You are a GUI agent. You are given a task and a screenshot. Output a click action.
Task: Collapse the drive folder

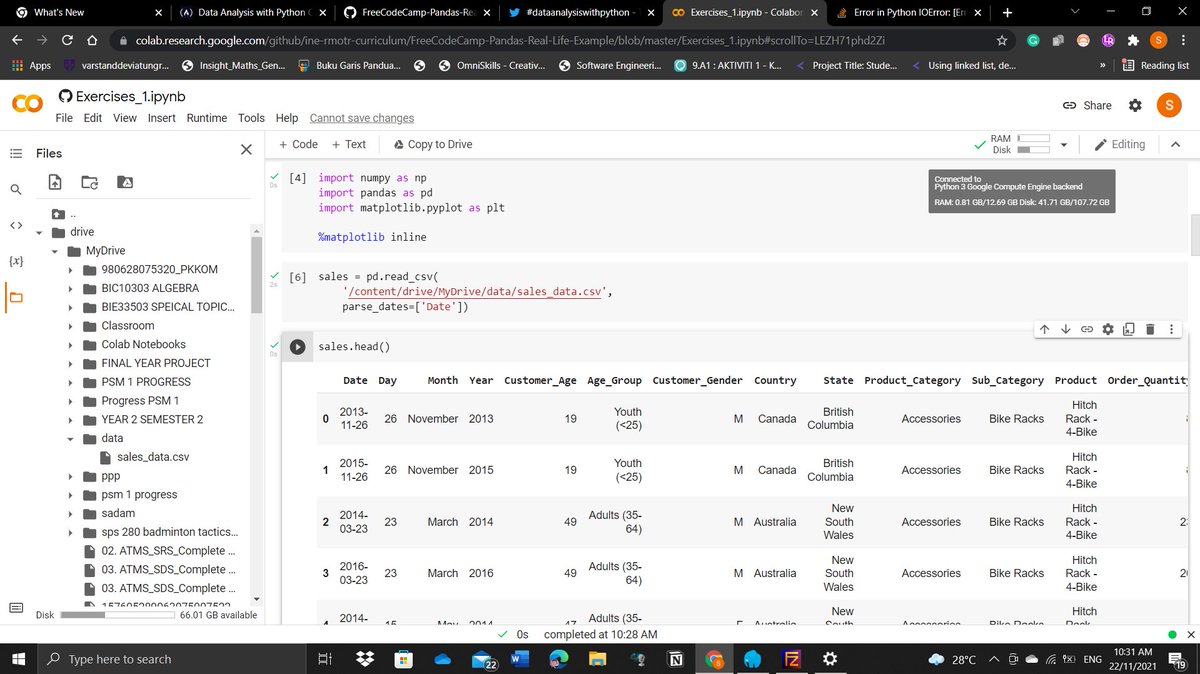pyautogui.click(x=40, y=232)
